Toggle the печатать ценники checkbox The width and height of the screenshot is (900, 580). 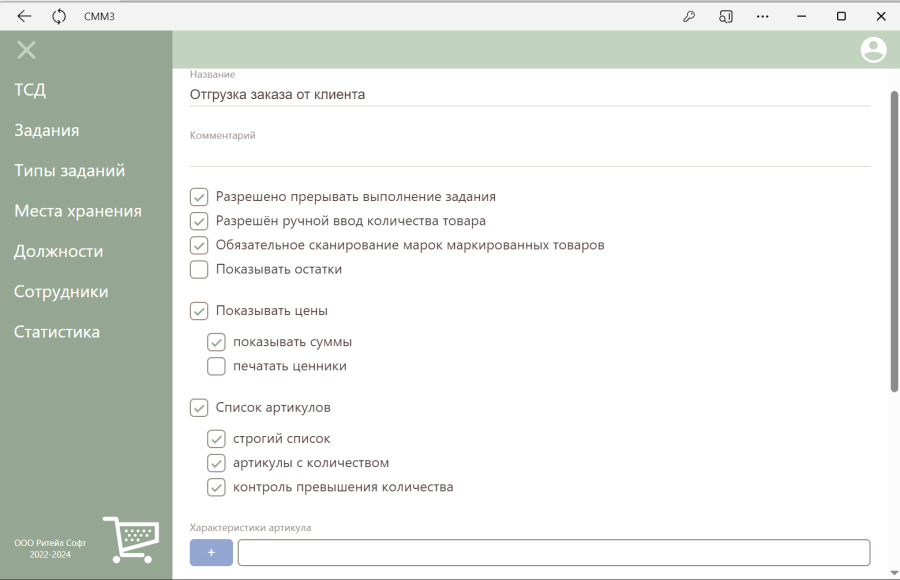(x=216, y=366)
